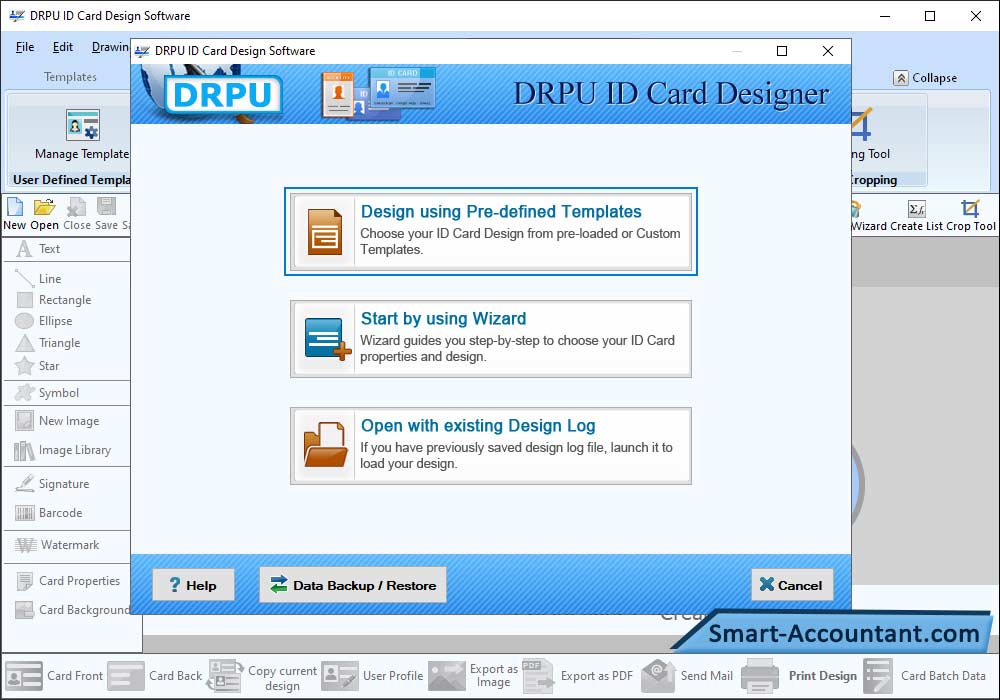Open the Drawing menu in main window

(110, 47)
